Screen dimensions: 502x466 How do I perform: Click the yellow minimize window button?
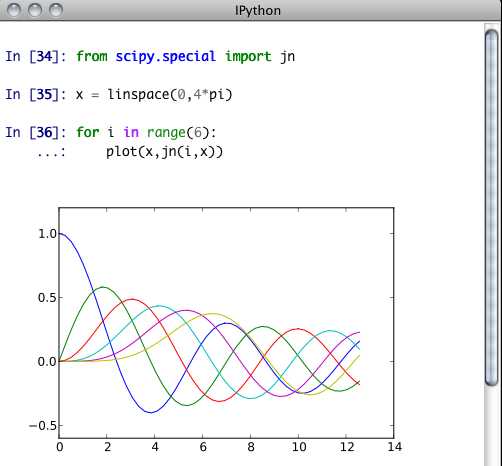35,10
